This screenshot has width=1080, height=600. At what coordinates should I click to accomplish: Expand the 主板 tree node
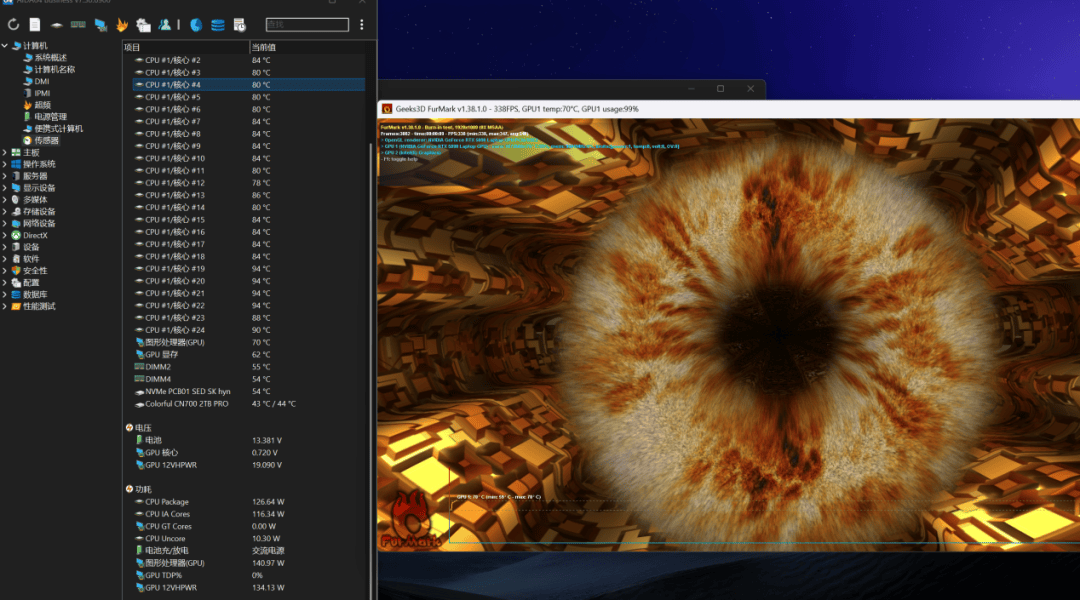(x=5, y=152)
